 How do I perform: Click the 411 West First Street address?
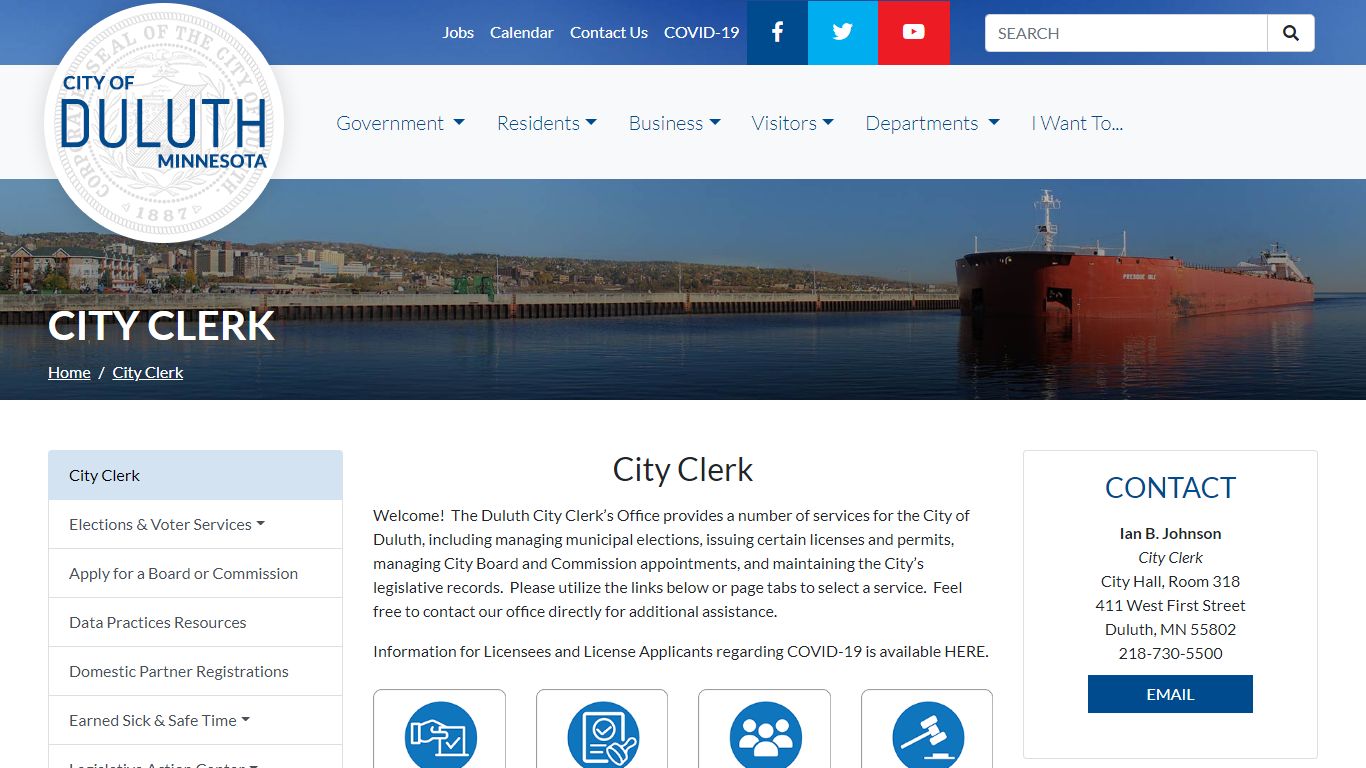[x=1170, y=605]
